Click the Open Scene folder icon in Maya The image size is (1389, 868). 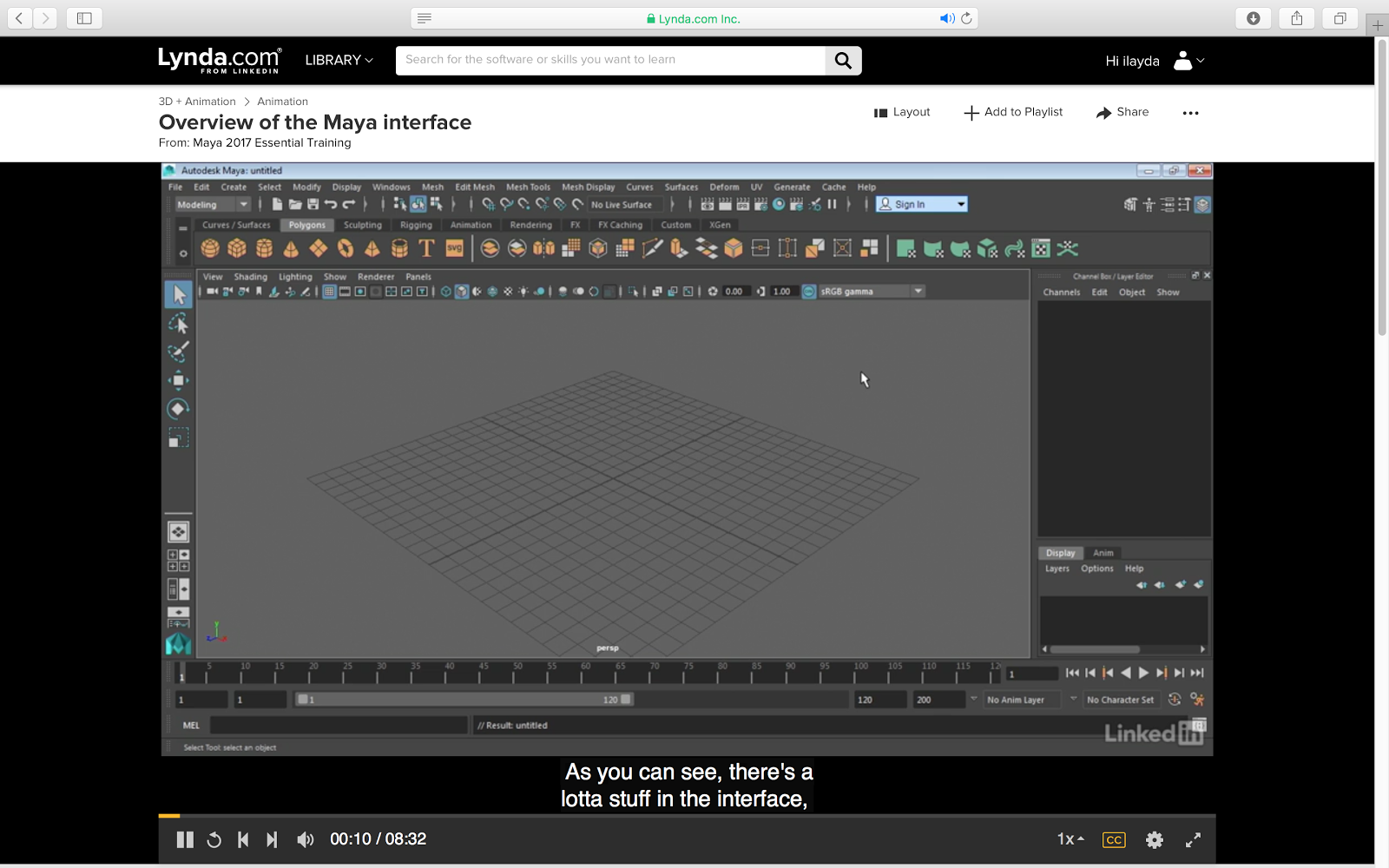point(295,204)
